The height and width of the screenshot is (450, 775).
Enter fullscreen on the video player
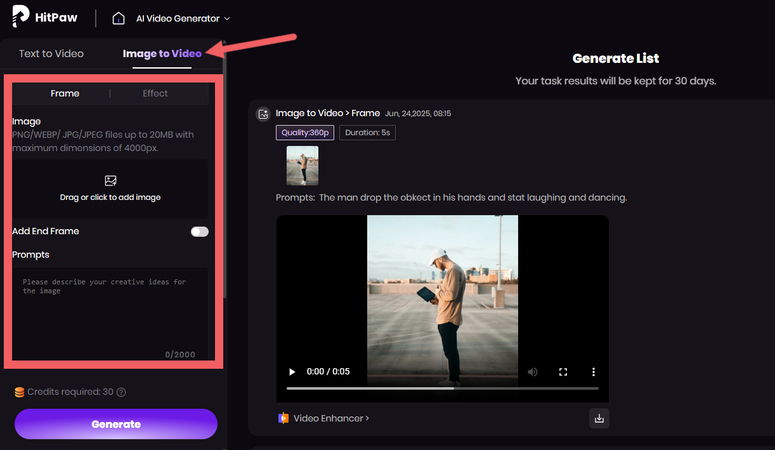(x=563, y=372)
